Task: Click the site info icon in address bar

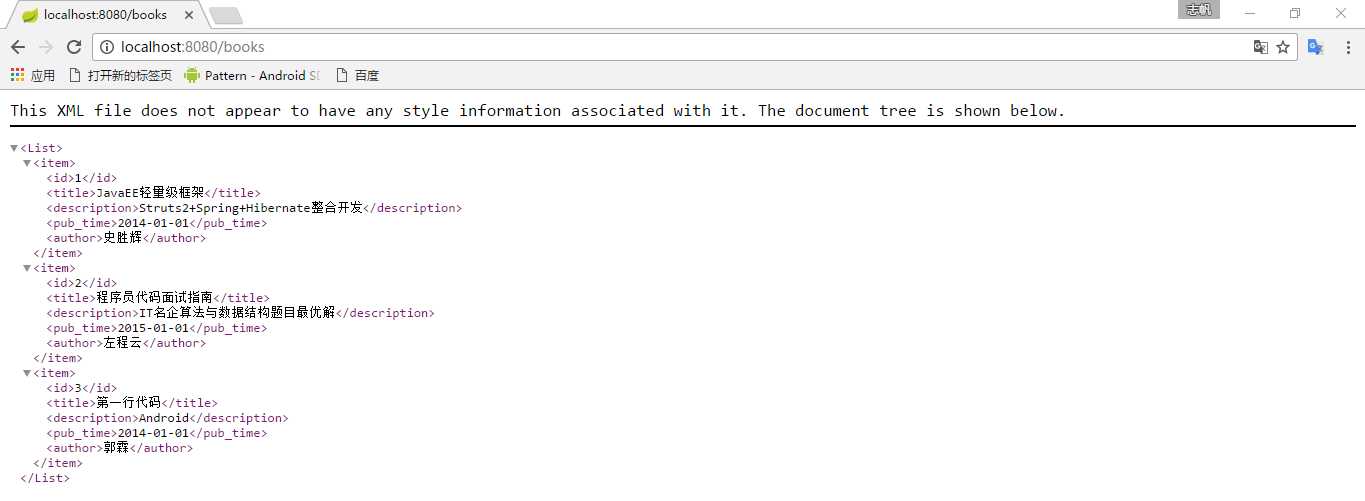Action: pyautogui.click(x=107, y=47)
